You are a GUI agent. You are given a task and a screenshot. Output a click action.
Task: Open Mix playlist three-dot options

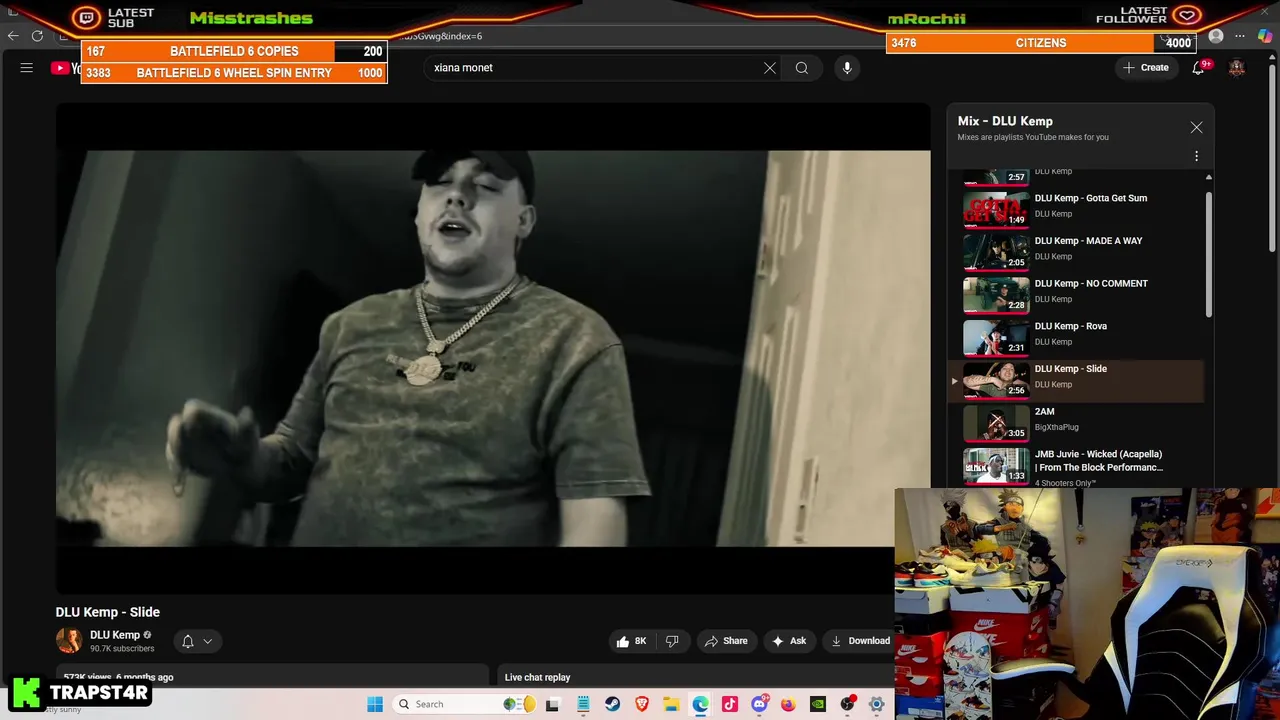click(x=1196, y=156)
